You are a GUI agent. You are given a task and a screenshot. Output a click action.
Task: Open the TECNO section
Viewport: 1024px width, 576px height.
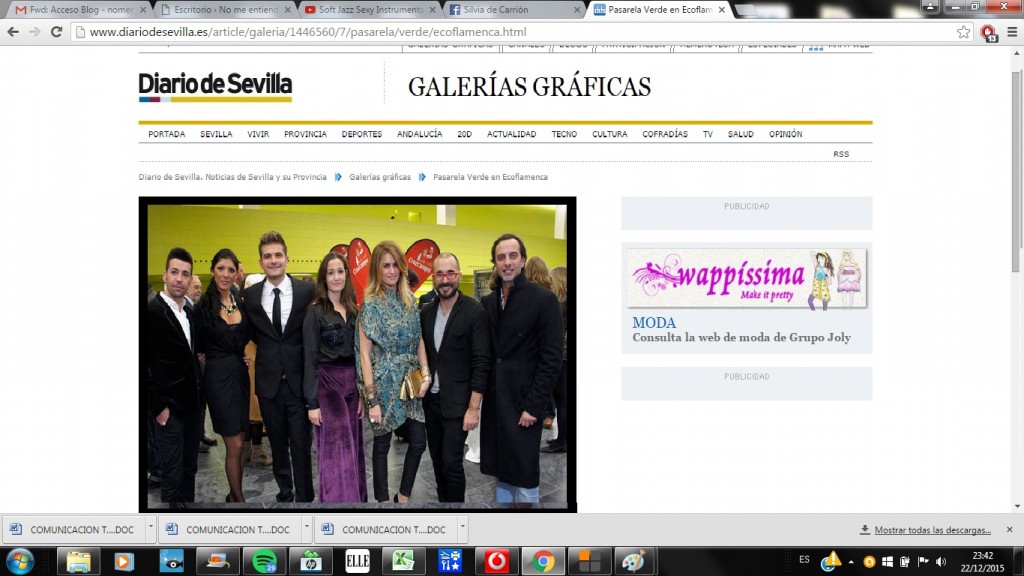click(564, 134)
